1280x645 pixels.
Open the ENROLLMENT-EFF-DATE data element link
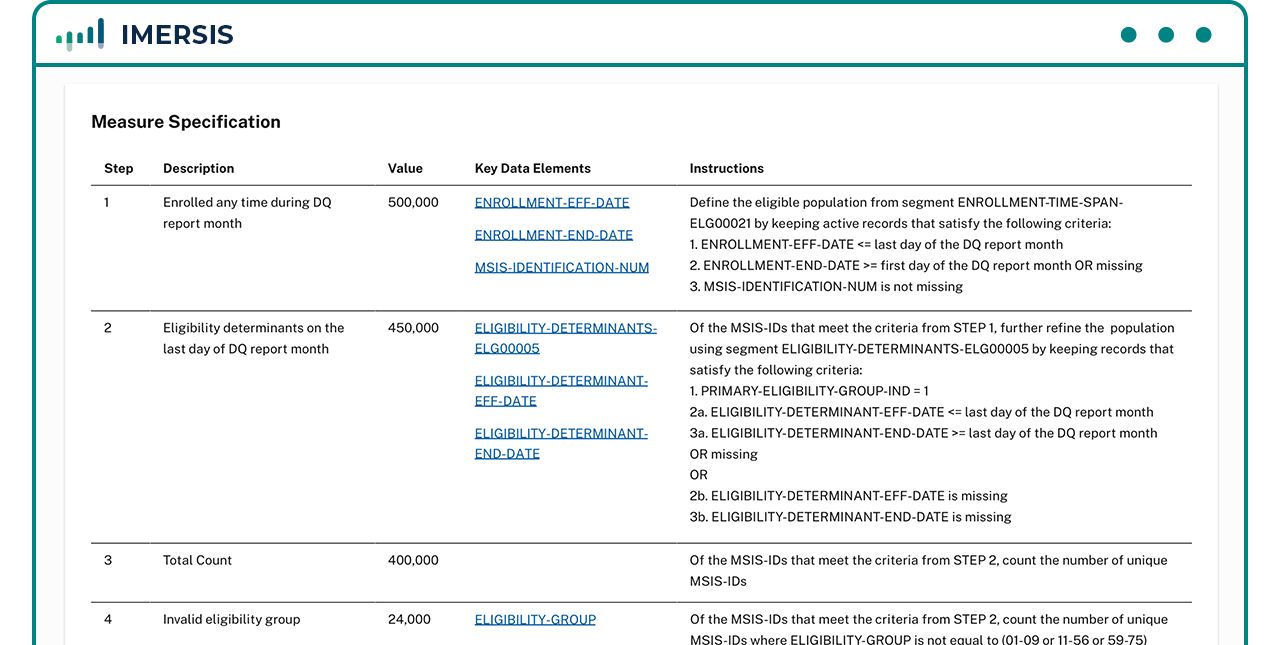[x=552, y=202]
